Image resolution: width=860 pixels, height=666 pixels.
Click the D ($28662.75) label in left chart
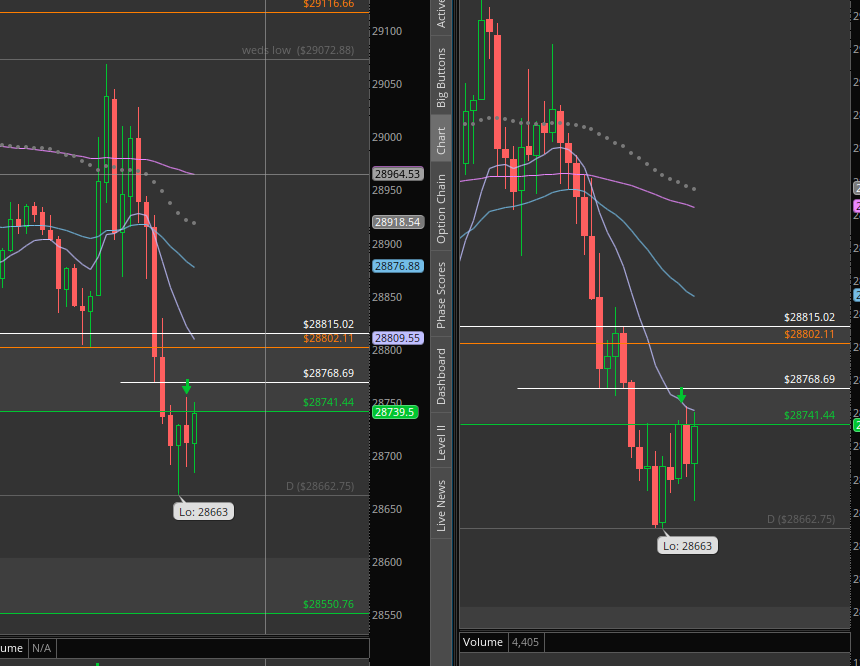tap(320, 486)
